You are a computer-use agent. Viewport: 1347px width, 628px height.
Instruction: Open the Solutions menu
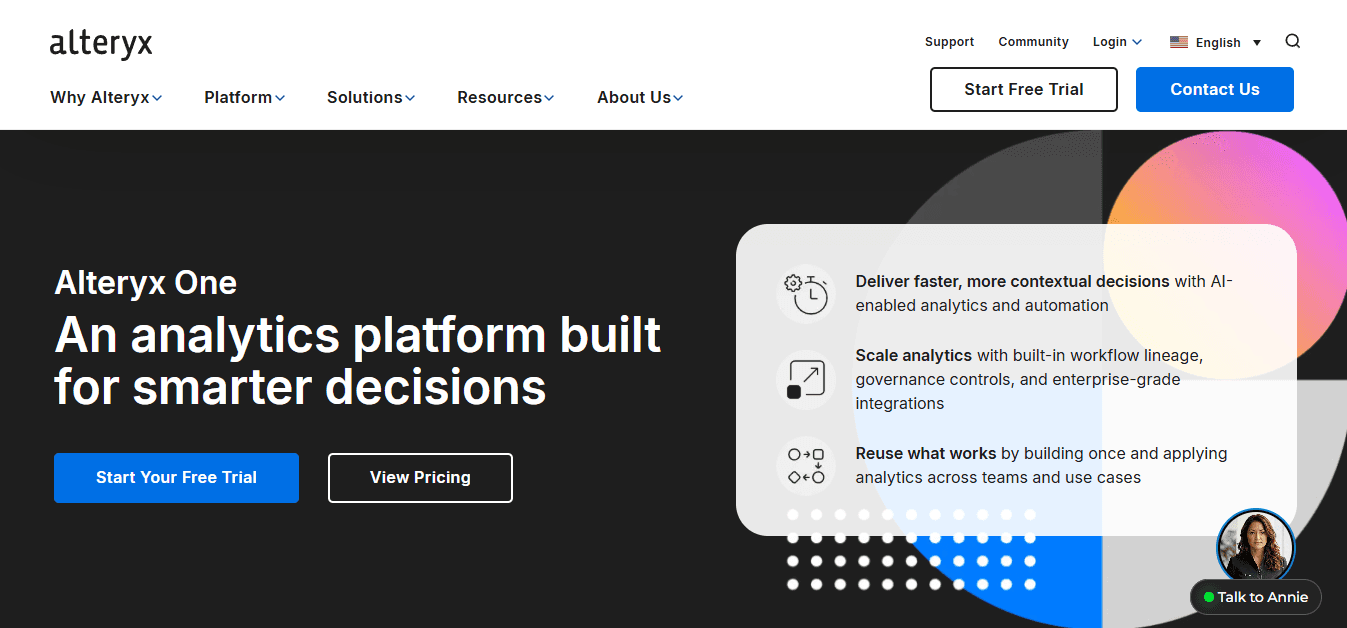click(369, 97)
